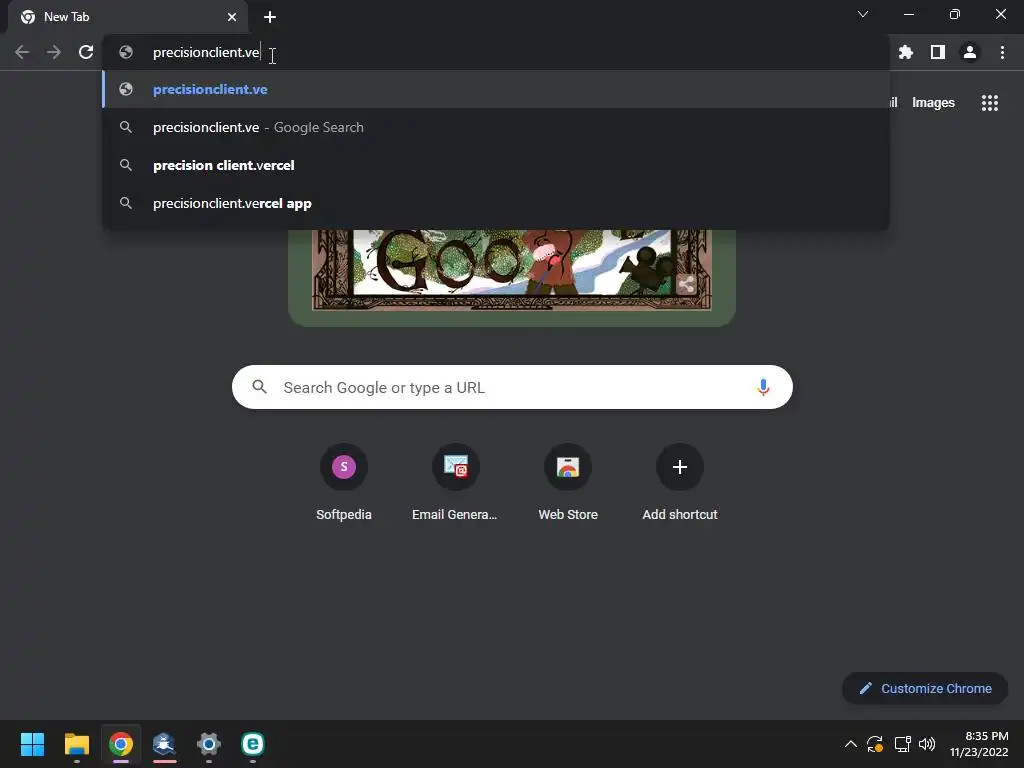Click the share icon on doodle
The image size is (1024, 768).
point(686,284)
